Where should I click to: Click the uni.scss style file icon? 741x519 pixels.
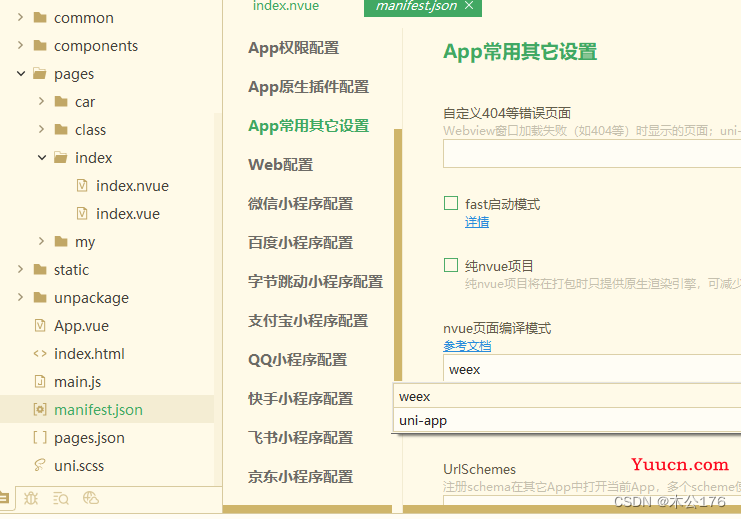click(40, 465)
